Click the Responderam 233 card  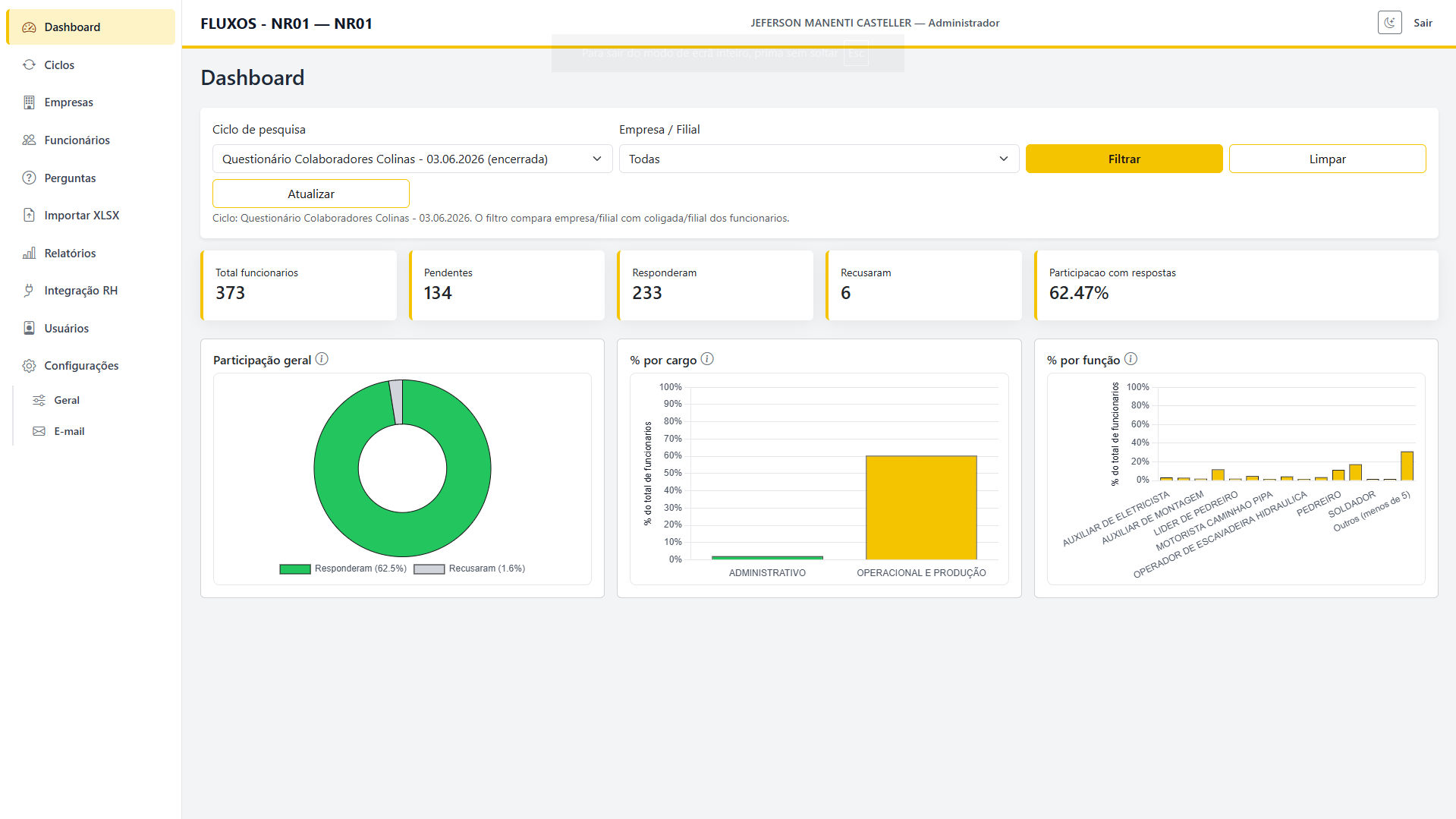coord(715,285)
